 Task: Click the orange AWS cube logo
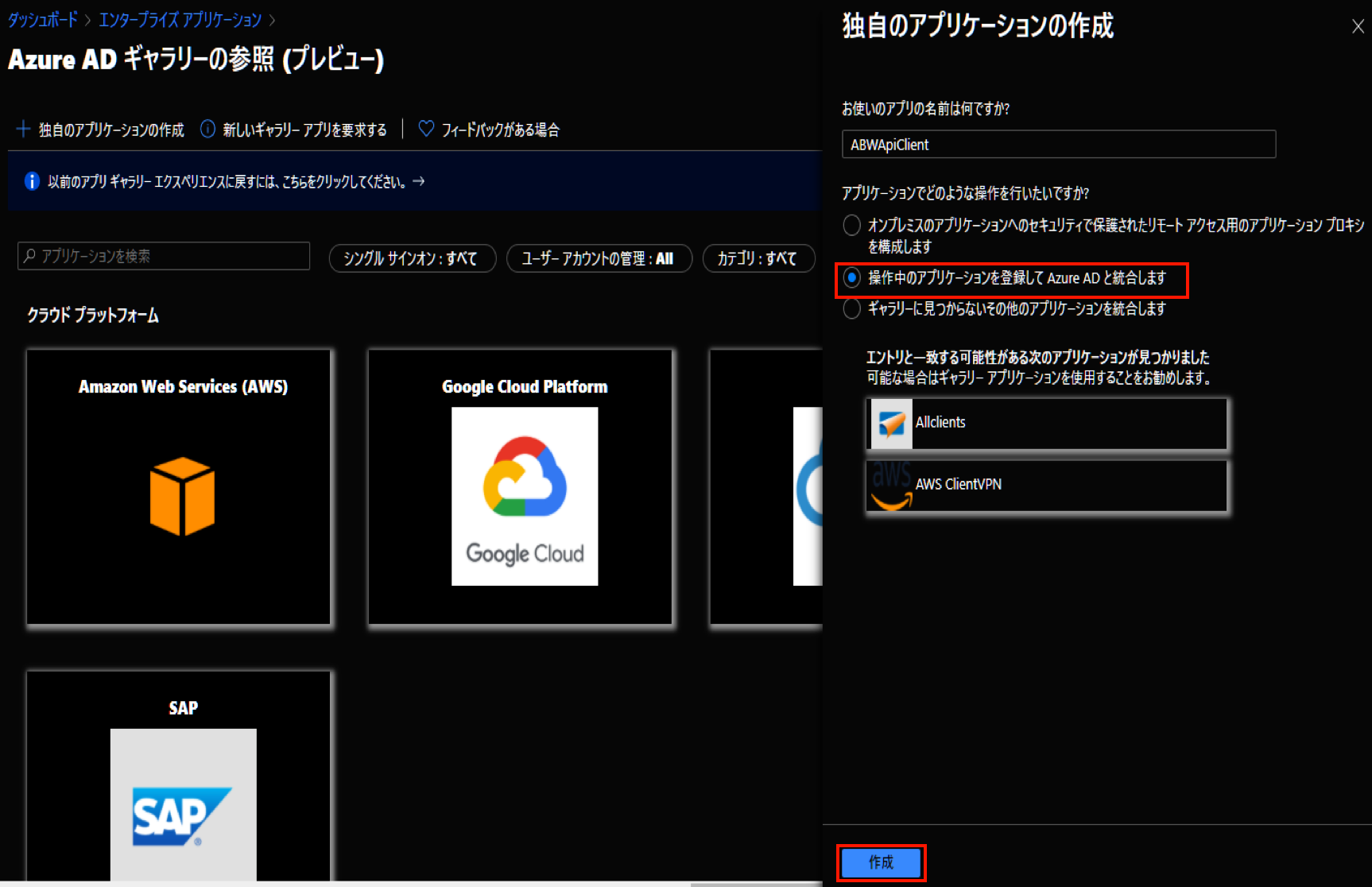pyautogui.click(x=182, y=496)
